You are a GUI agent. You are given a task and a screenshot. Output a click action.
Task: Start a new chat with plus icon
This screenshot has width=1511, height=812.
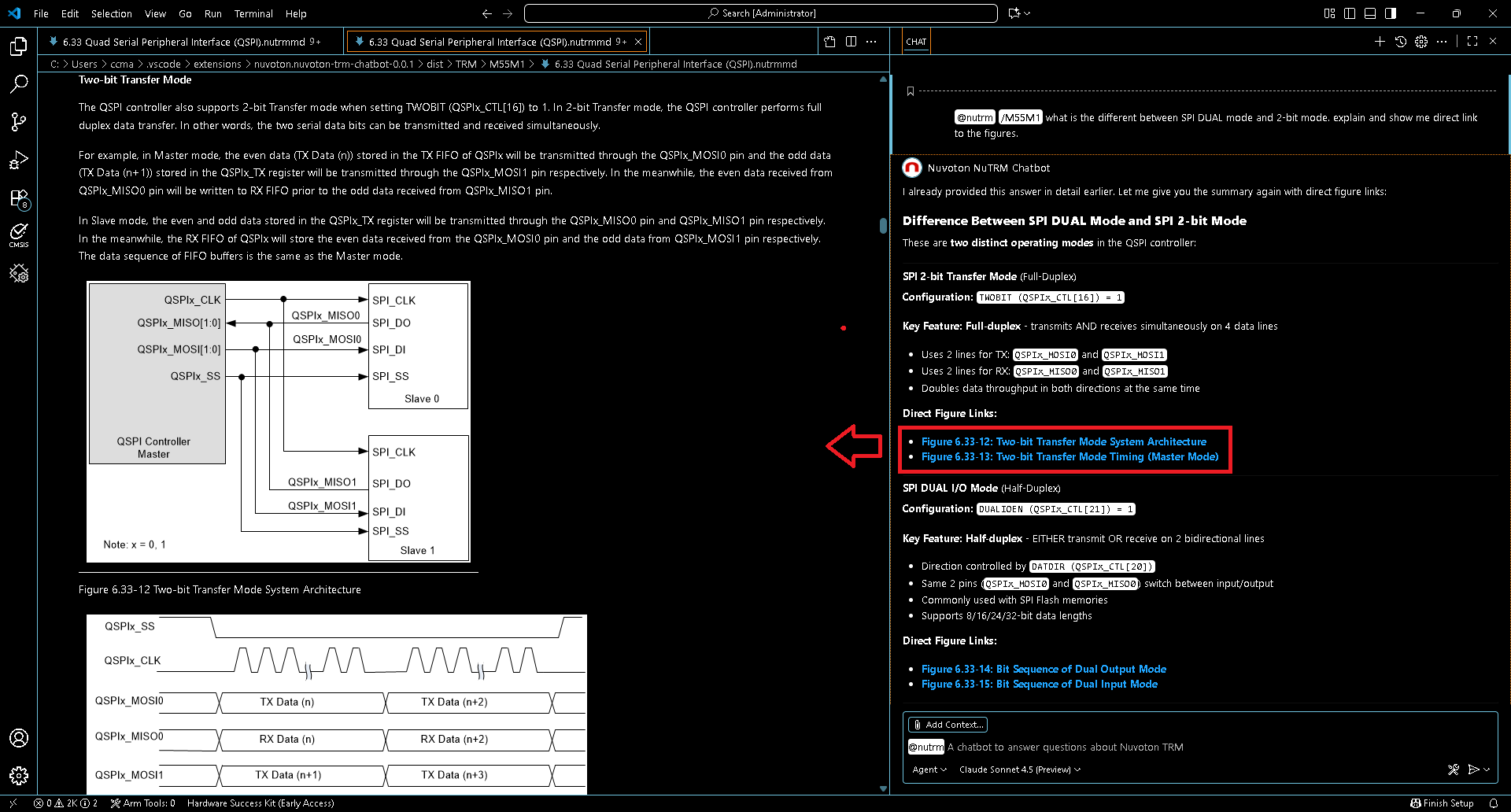(x=1380, y=42)
